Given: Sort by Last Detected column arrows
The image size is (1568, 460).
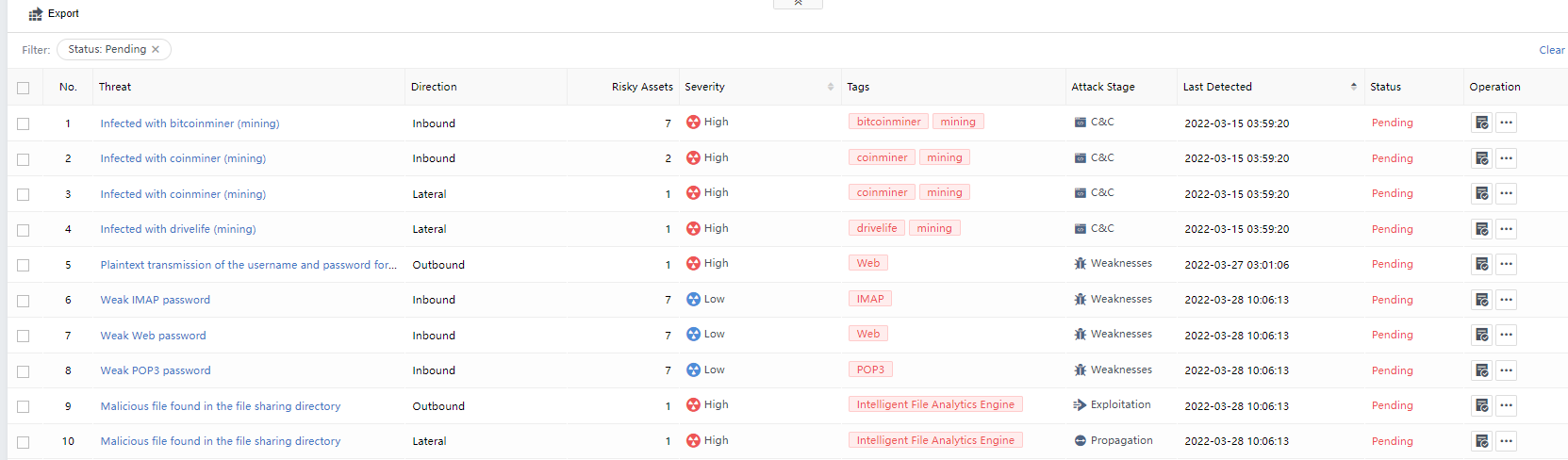Looking at the screenshot, I should (1354, 87).
